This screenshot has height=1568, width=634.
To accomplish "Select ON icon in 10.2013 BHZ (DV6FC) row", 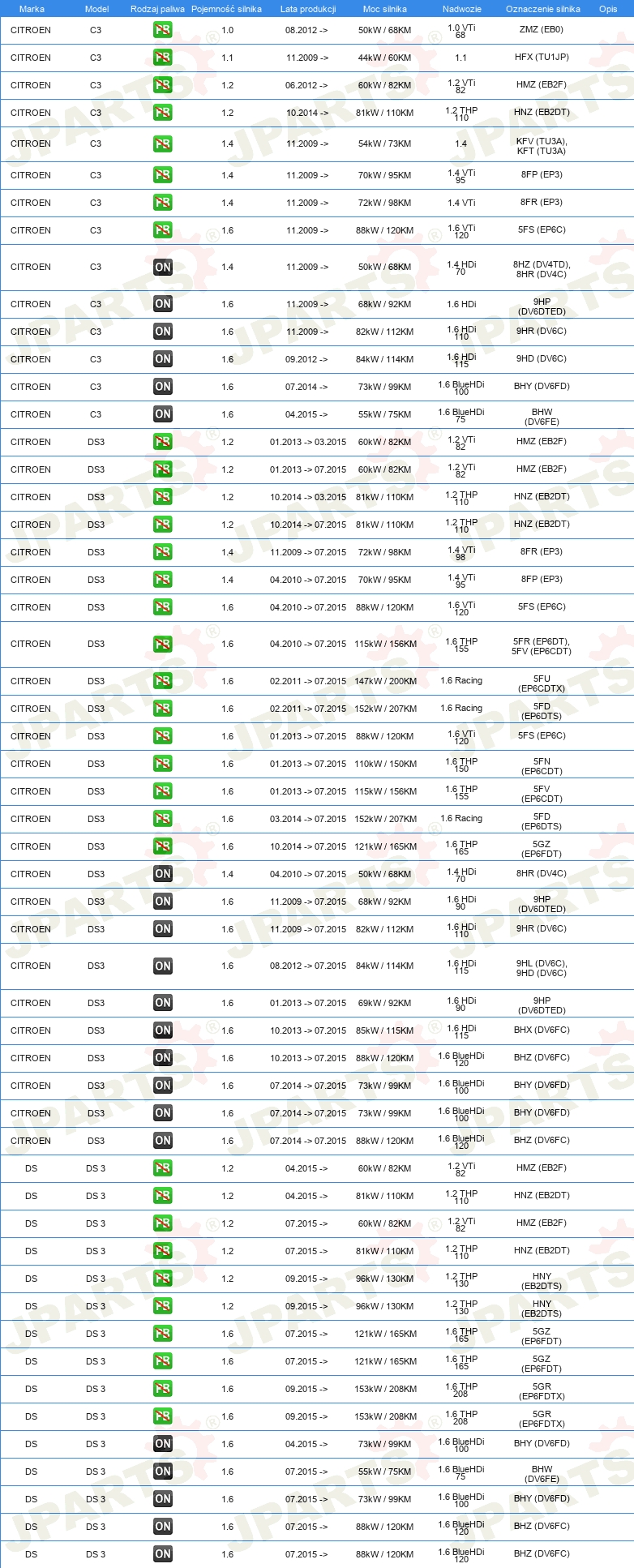I will 163,1058.
